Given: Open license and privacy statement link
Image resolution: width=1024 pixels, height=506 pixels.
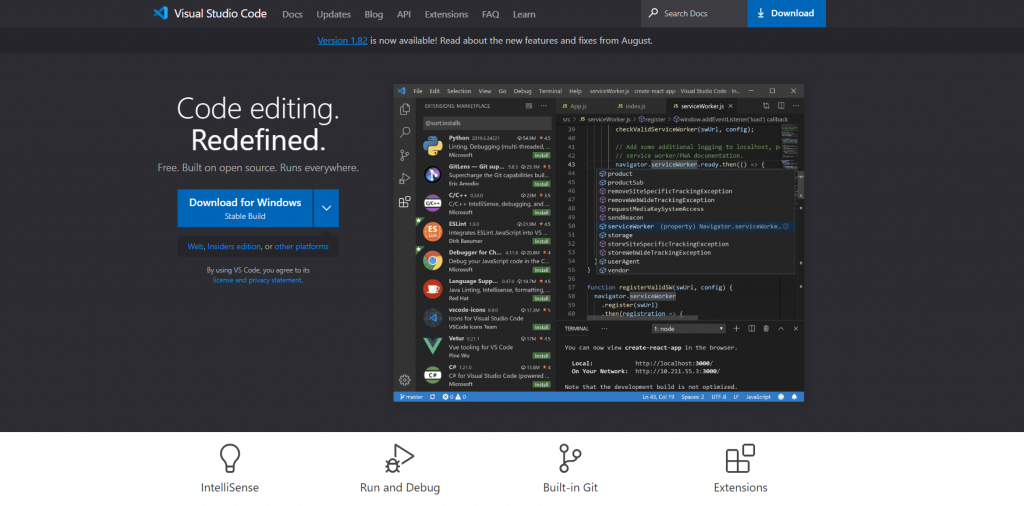Looking at the screenshot, I should (257, 280).
